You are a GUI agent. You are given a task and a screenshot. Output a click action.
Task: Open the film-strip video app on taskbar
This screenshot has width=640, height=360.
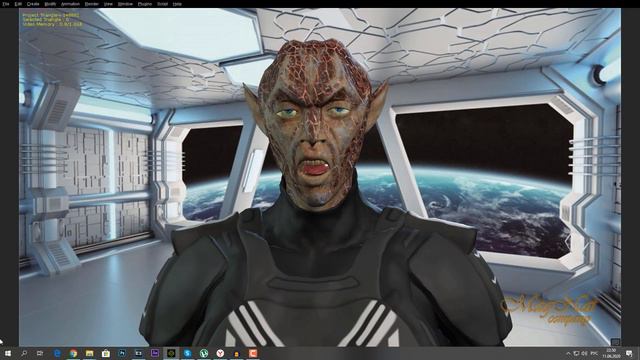click(x=138, y=353)
